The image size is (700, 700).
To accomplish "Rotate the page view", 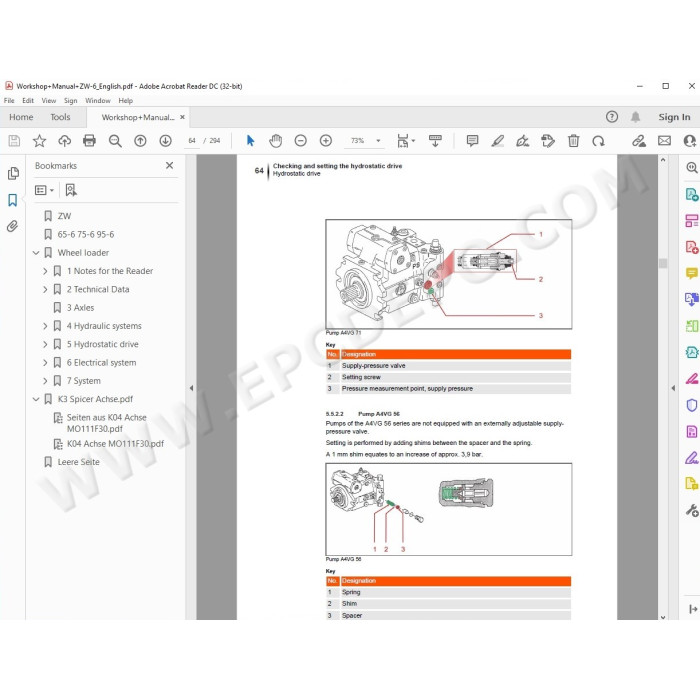I will point(598,141).
